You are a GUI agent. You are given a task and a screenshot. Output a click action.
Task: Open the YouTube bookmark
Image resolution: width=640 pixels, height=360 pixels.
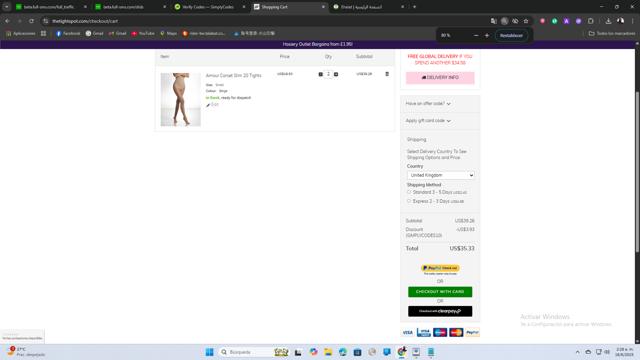pyautogui.click(x=143, y=33)
